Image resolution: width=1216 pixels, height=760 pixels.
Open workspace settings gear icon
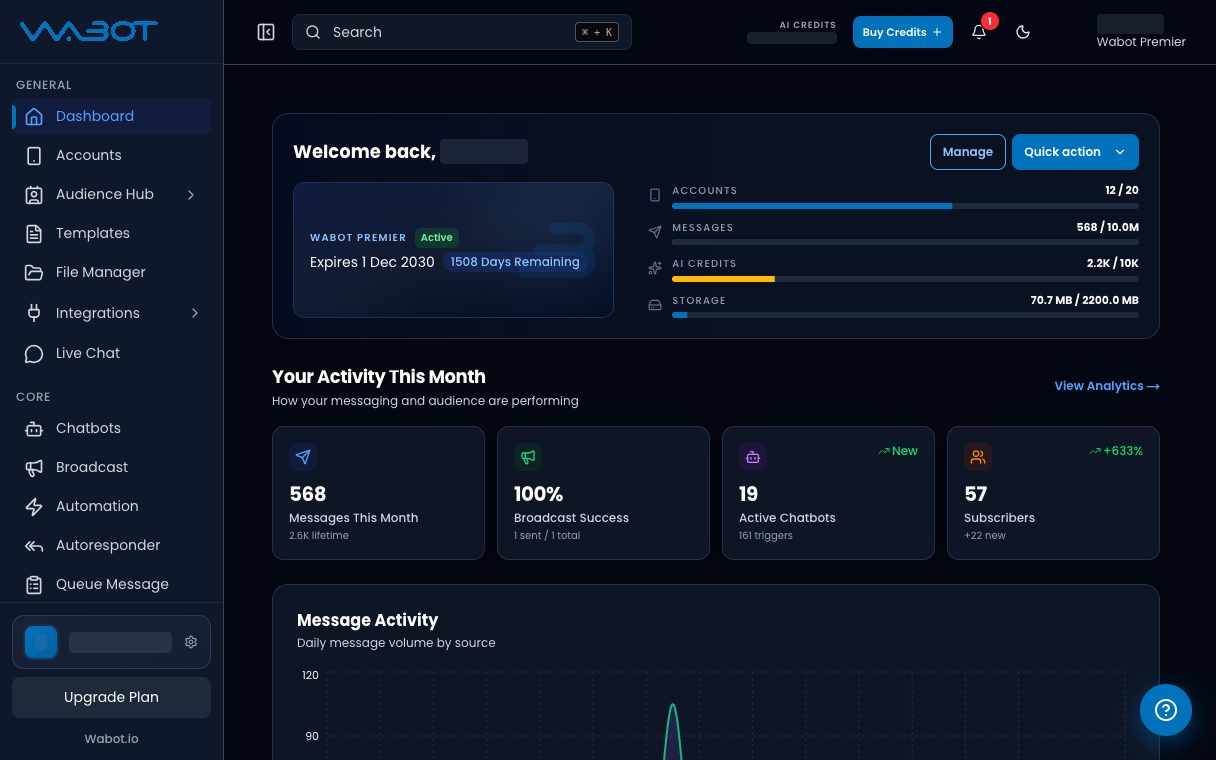point(191,642)
